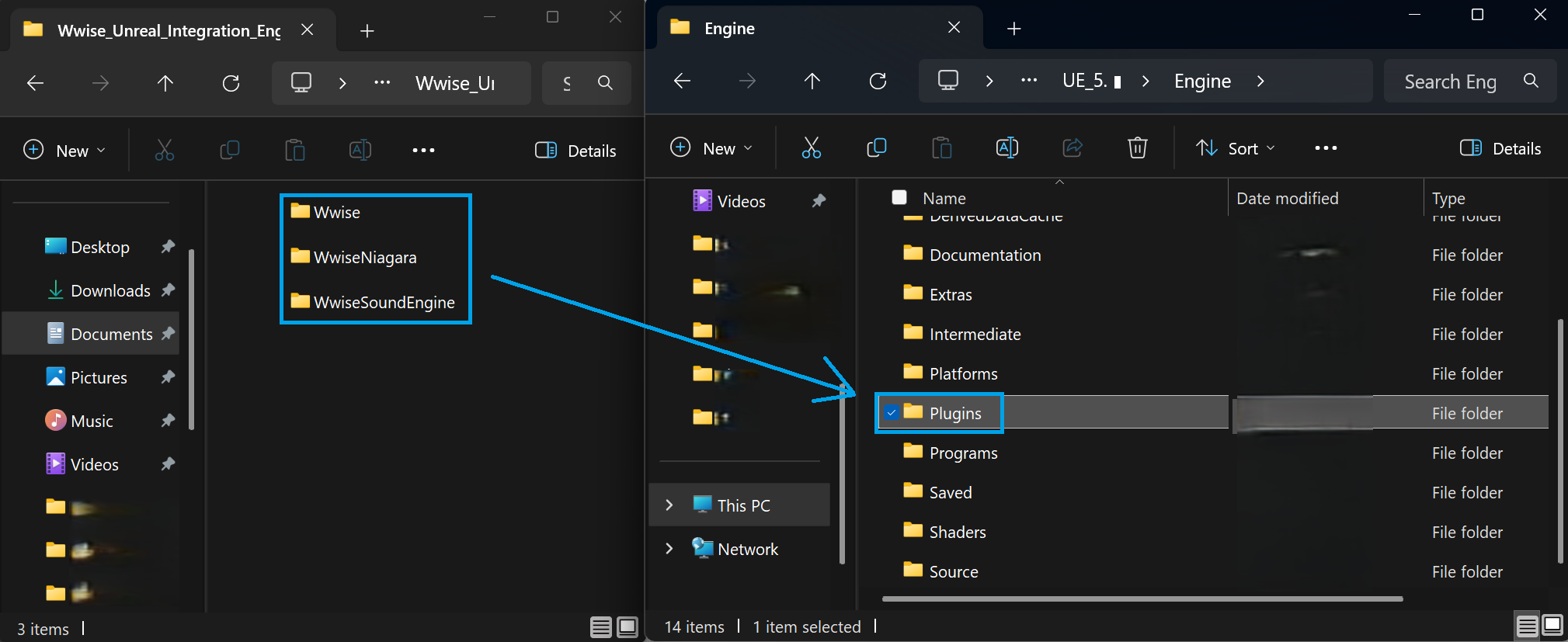1568x642 pixels.
Task: Click Copy icon in Wwise window toolbar
Action: (x=230, y=150)
